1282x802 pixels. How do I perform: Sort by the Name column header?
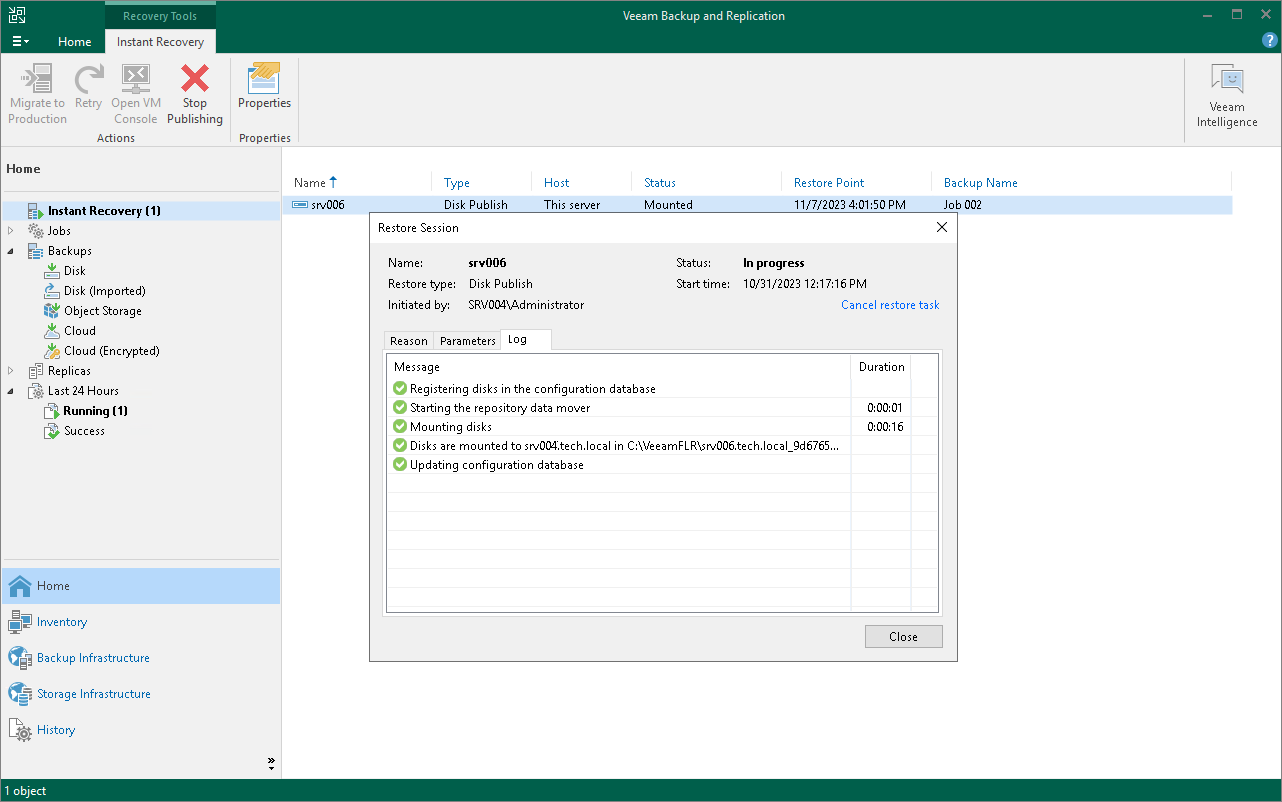[314, 182]
